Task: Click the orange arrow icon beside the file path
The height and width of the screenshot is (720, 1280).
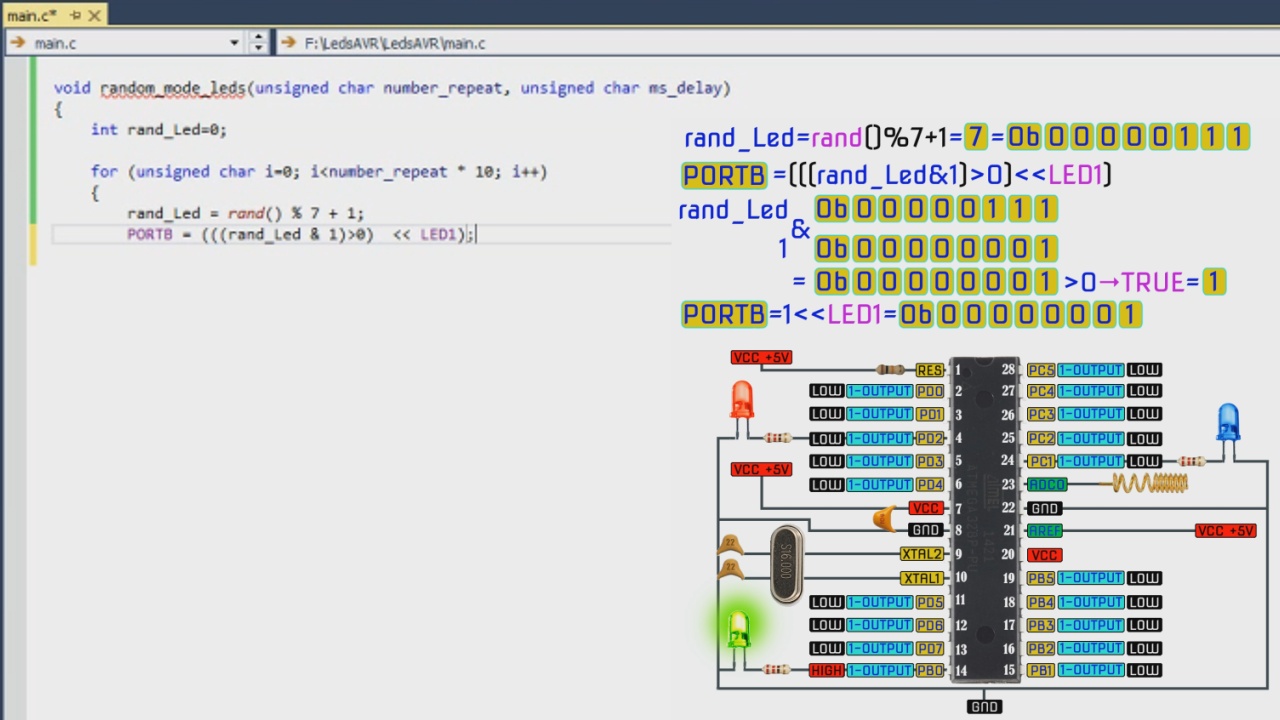Action: (289, 43)
